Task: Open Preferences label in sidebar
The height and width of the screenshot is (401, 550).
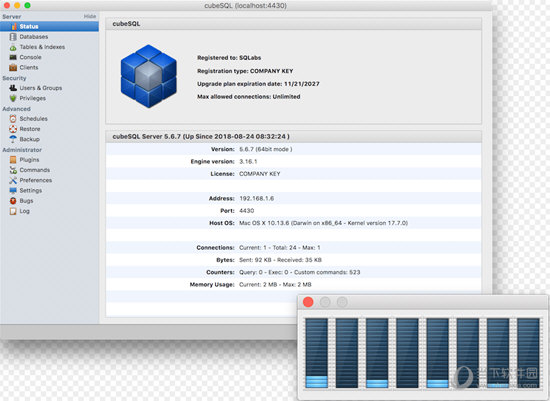Action: pos(36,180)
